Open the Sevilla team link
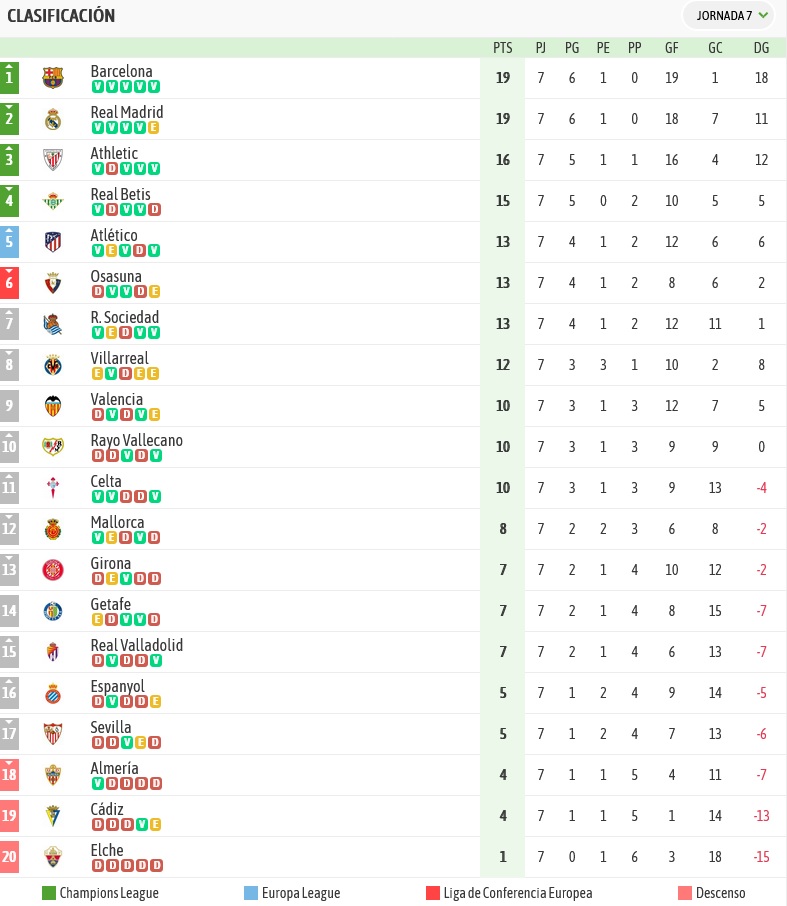The width and height of the screenshot is (787, 906). coord(111,727)
